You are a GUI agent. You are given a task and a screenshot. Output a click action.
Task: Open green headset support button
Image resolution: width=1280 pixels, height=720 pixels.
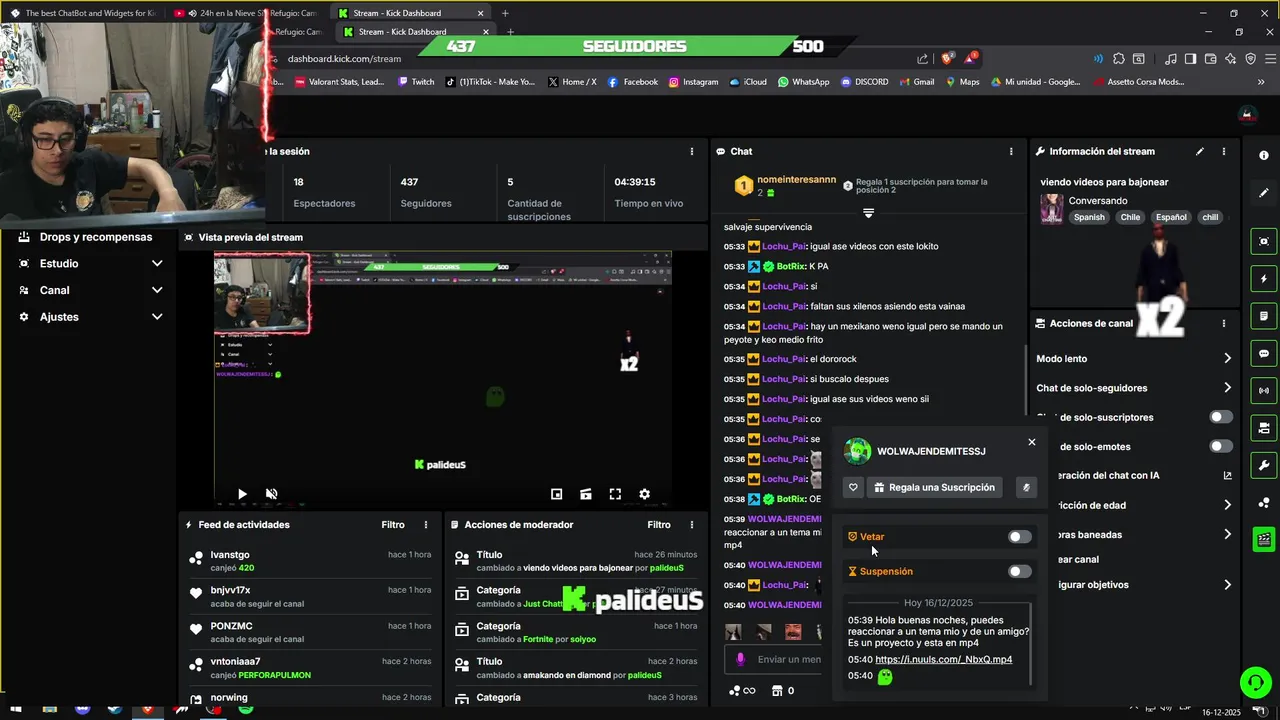(x=1254, y=683)
